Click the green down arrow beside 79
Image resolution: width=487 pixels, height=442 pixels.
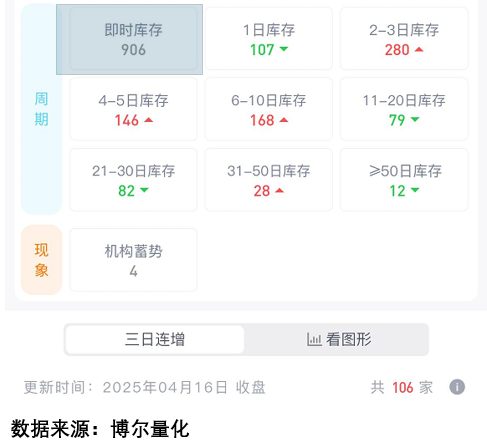pyautogui.click(x=415, y=119)
